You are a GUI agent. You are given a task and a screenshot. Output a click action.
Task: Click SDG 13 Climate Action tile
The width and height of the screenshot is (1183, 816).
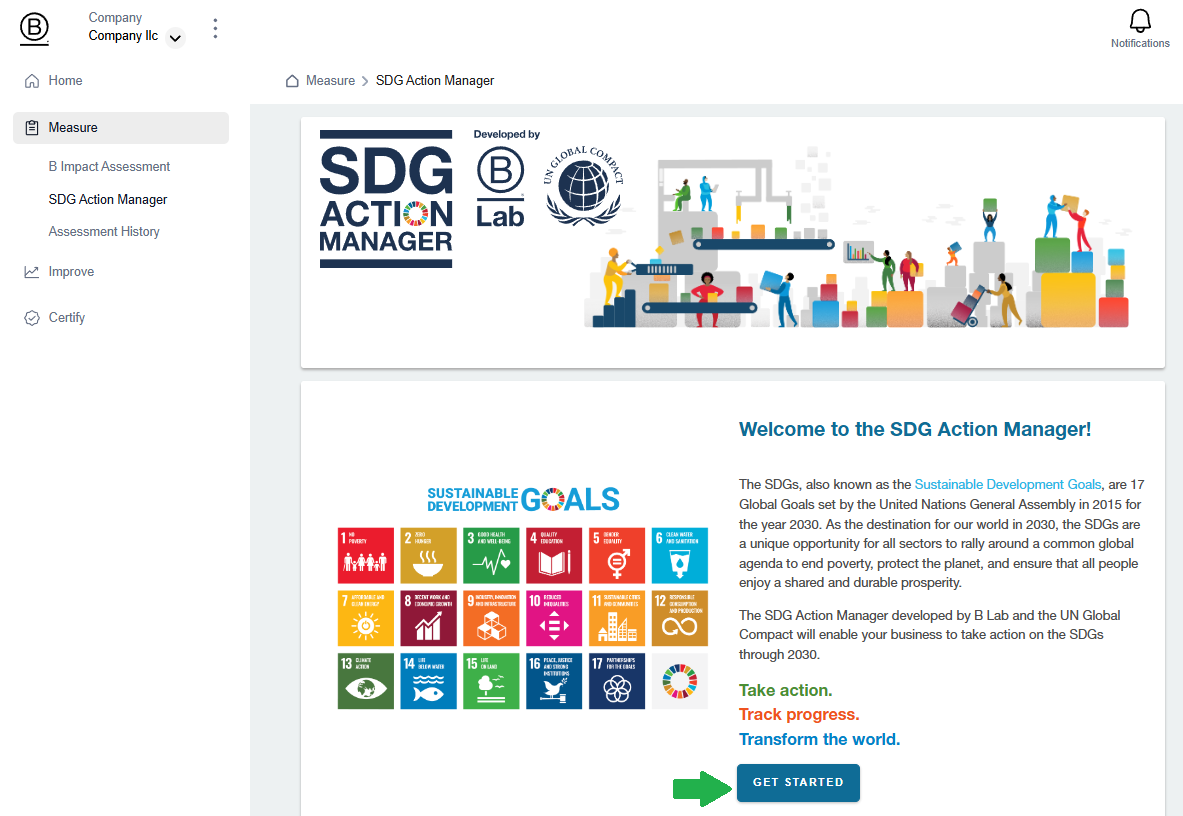point(366,681)
